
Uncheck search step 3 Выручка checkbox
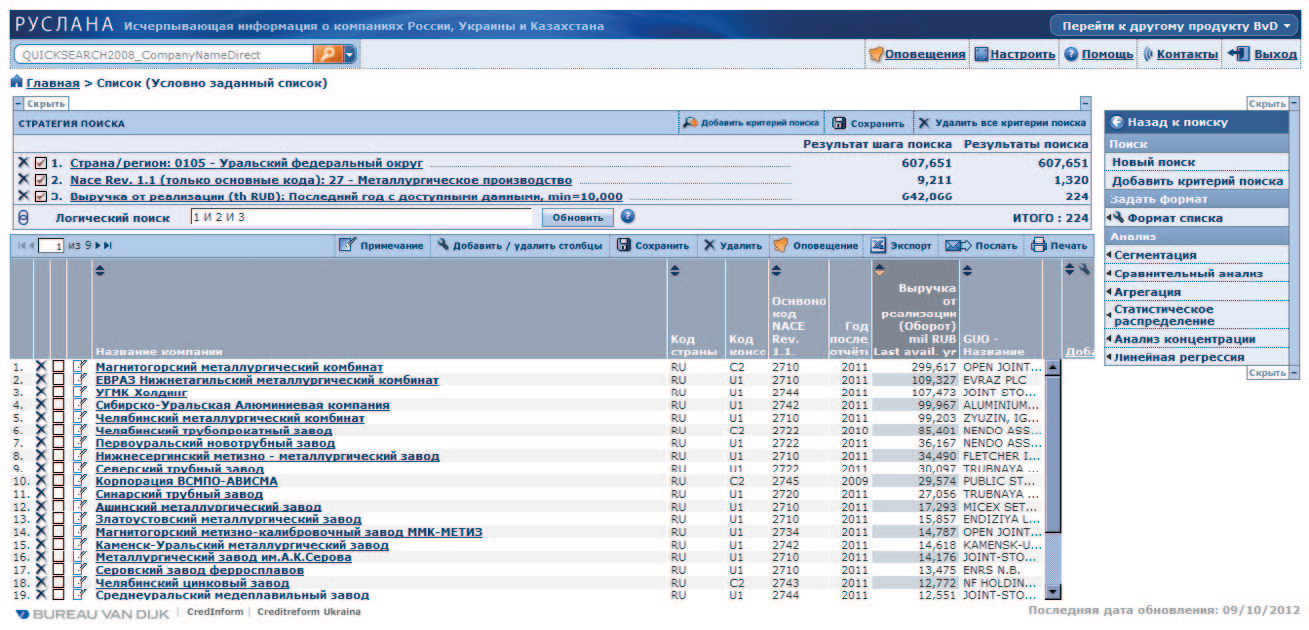click(41, 196)
